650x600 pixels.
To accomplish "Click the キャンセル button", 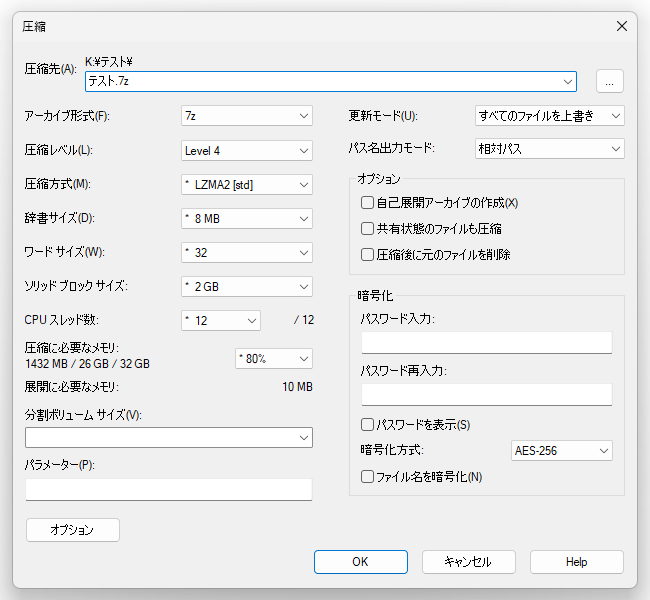I will point(468,562).
